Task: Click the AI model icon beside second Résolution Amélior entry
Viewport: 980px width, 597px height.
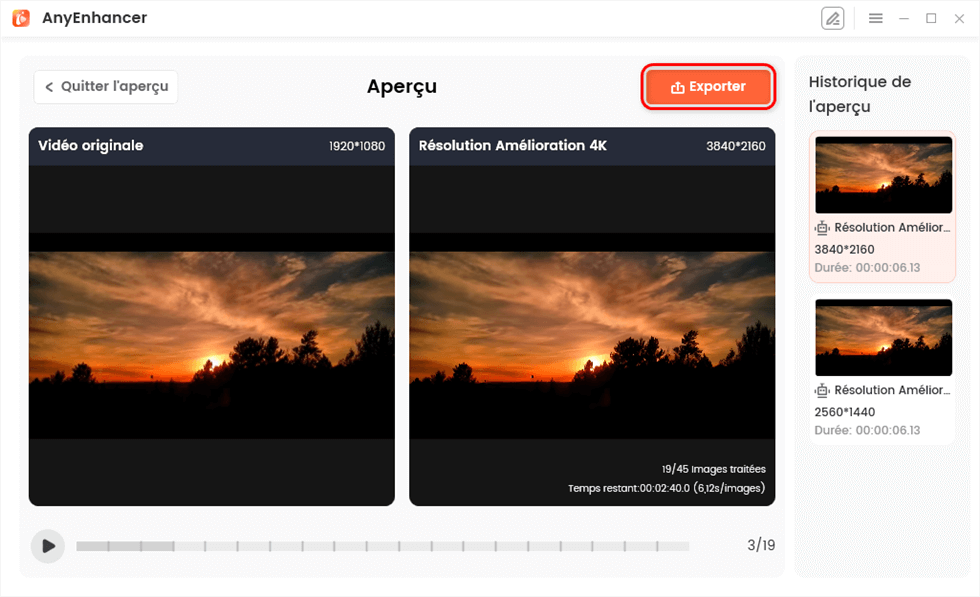Action: click(822, 390)
